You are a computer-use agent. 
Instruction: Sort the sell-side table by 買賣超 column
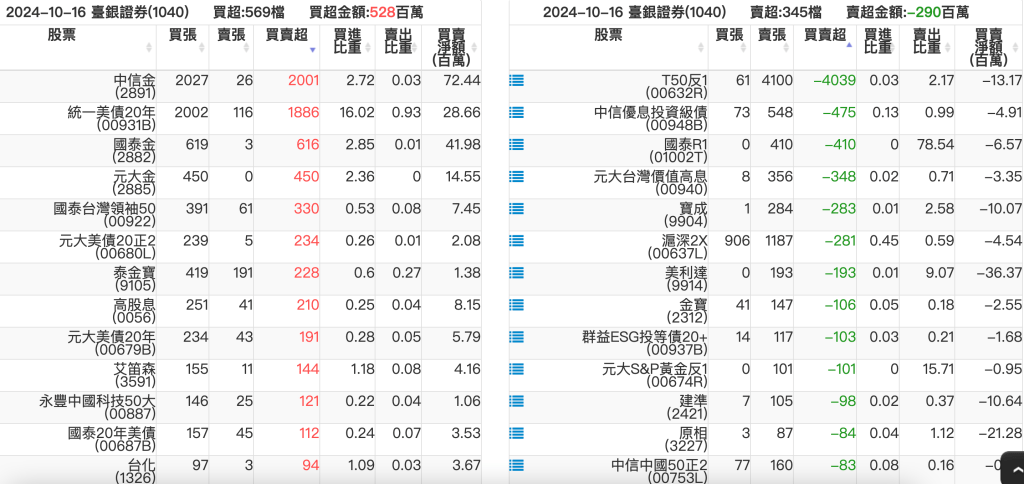pyautogui.click(x=824, y=40)
